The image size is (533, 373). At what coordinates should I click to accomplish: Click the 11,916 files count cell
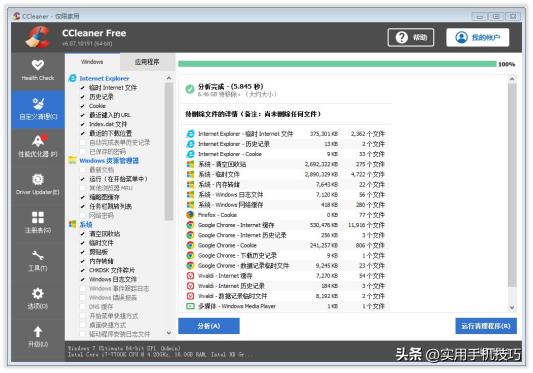click(x=366, y=225)
